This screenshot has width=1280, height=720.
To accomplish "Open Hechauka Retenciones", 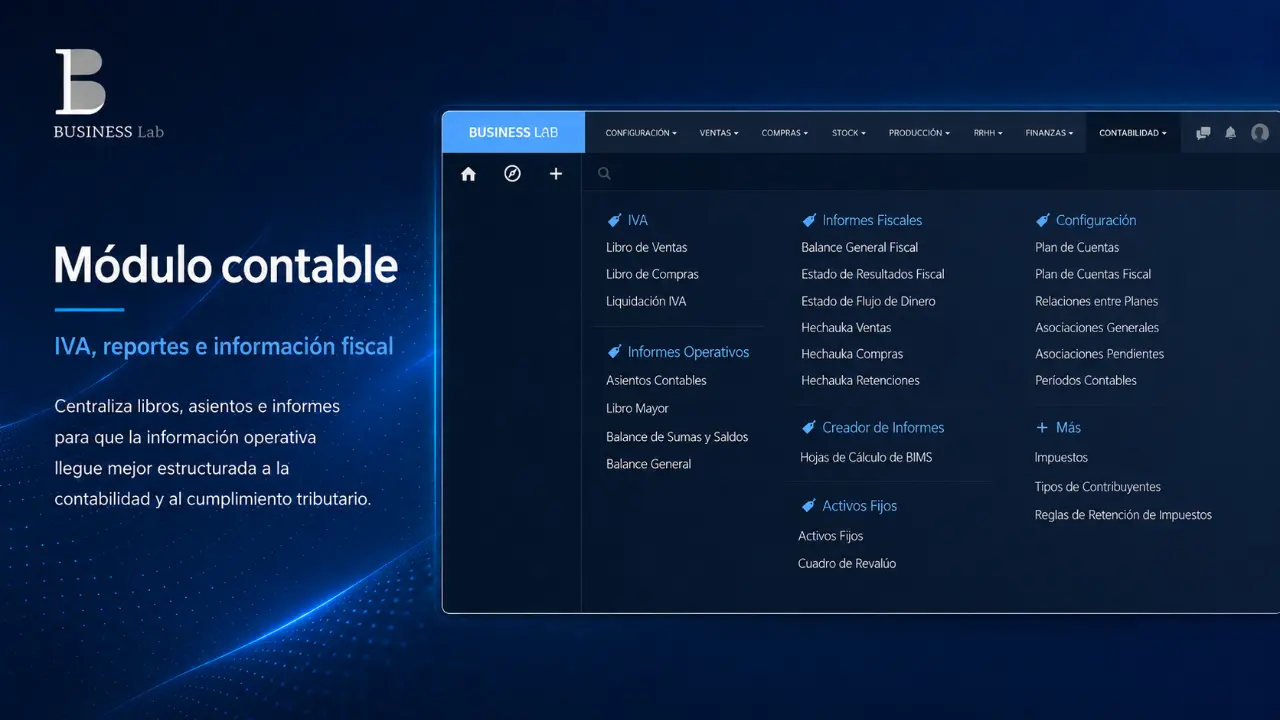I will [860, 380].
